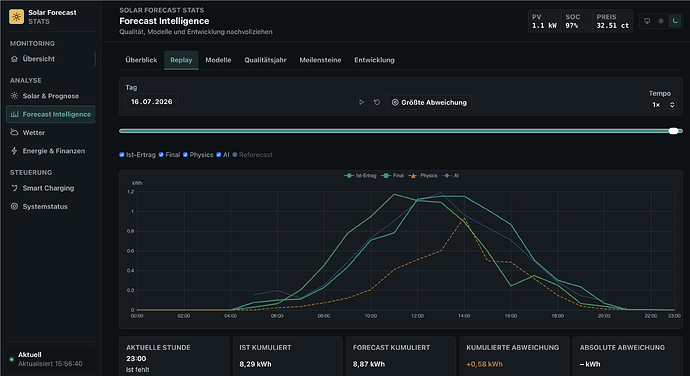Open Systemstatus via its icon
The height and width of the screenshot is (376, 690).
14,206
